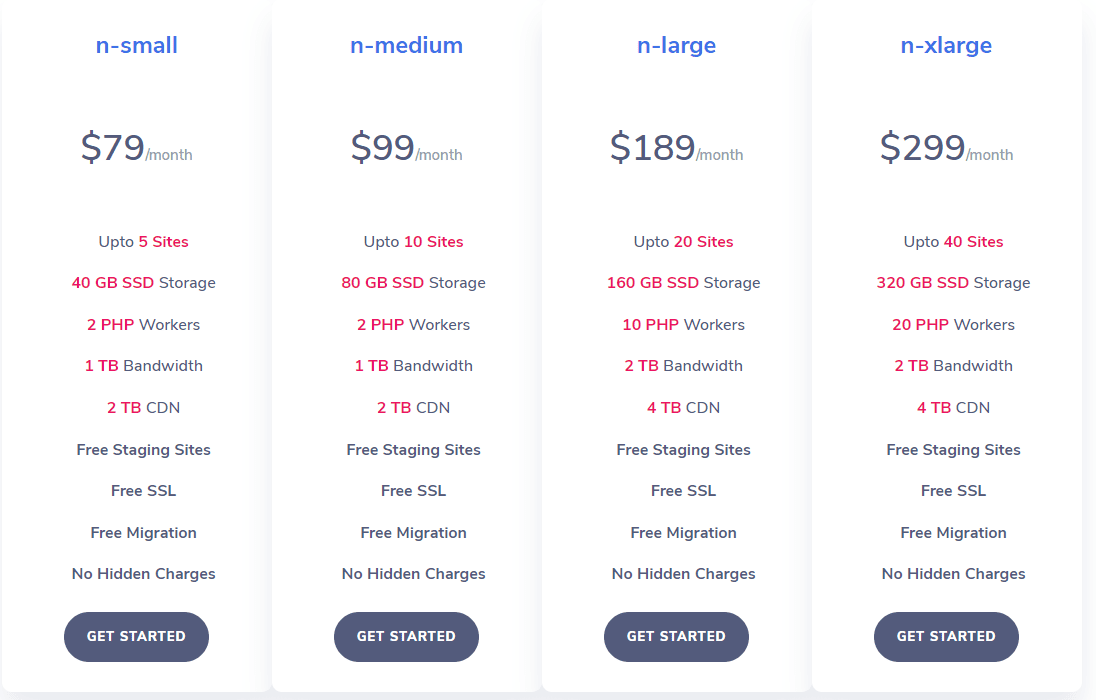
Task: Click '80 GB SSD Storage' feature text
Action: 413,283
